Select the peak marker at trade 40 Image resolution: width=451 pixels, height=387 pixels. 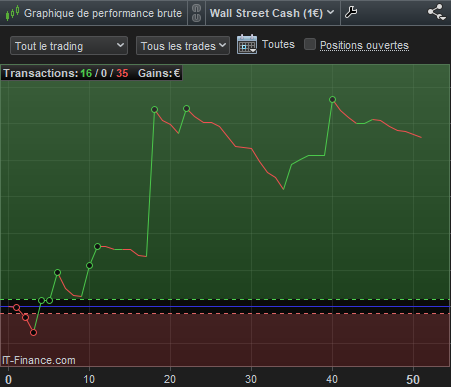(332, 99)
